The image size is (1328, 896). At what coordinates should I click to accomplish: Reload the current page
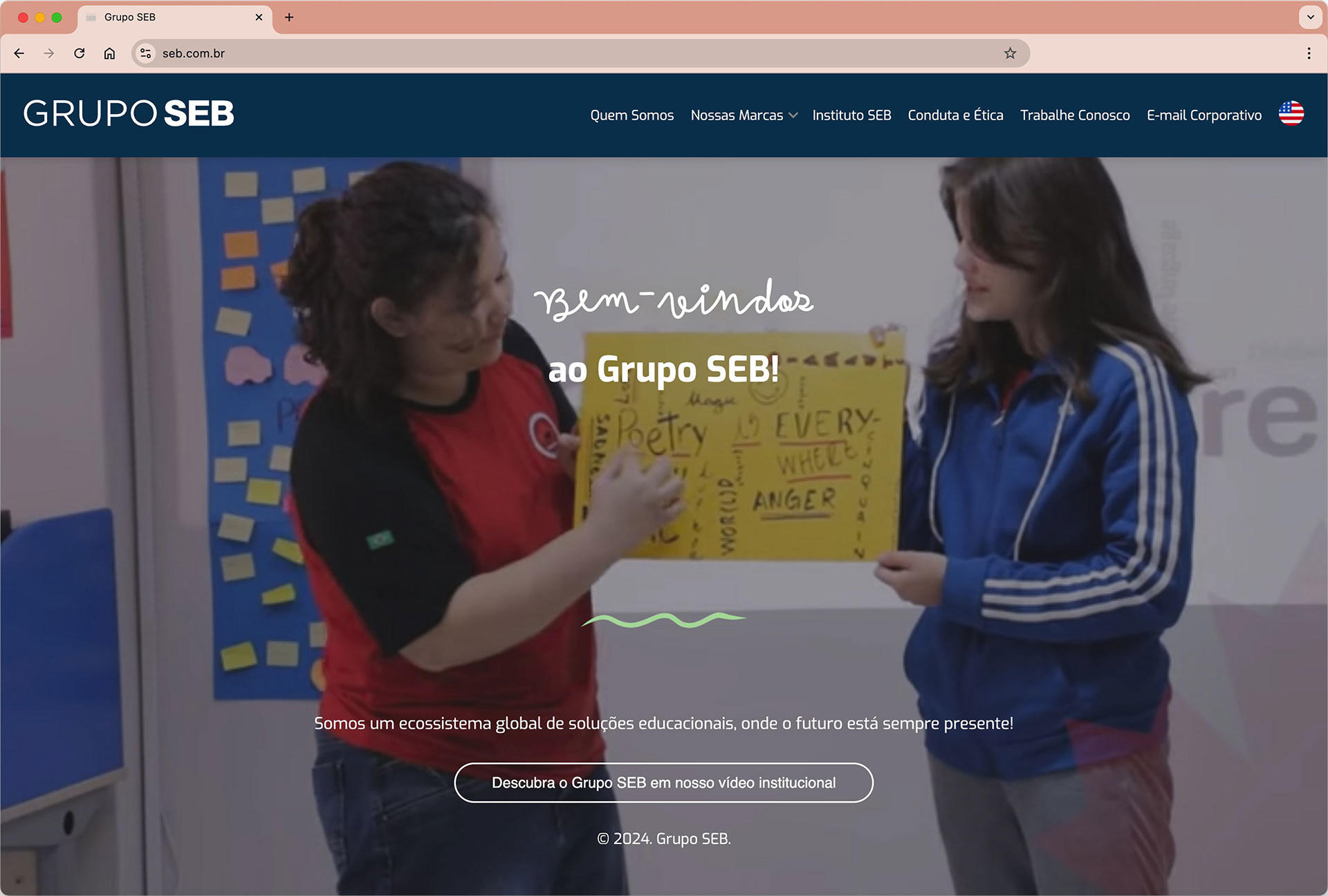tap(80, 53)
